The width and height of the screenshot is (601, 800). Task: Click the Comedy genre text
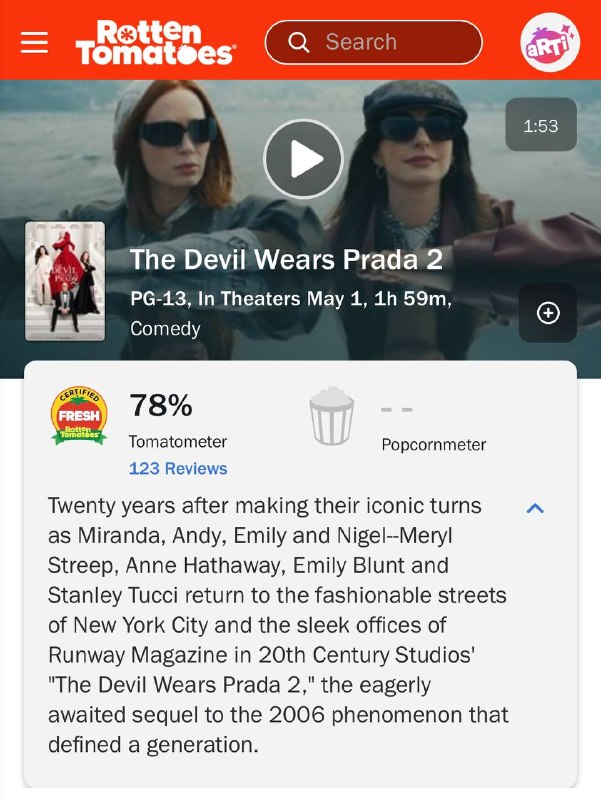click(x=165, y=329)
